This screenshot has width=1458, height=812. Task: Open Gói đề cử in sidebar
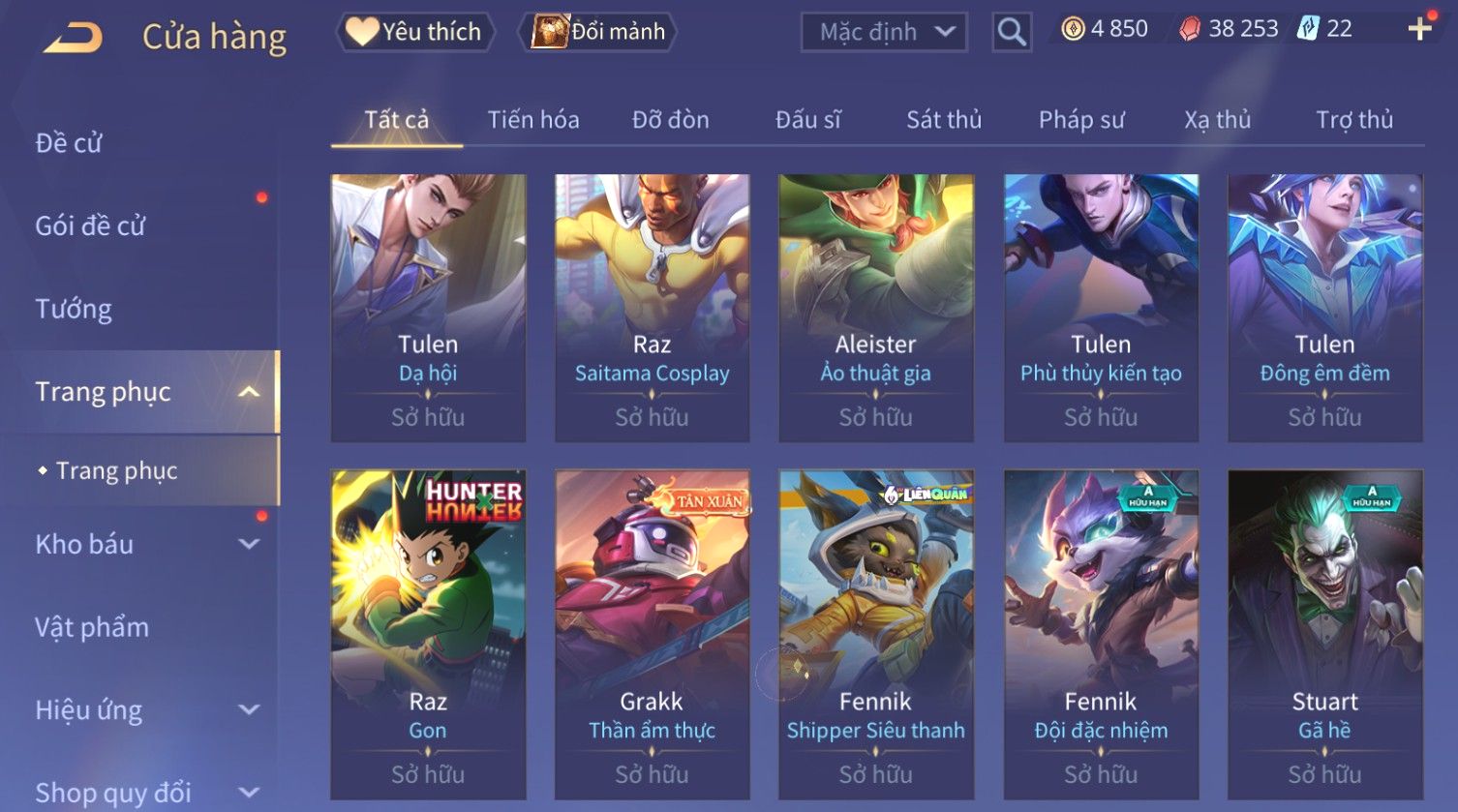[x=90, y=226]
